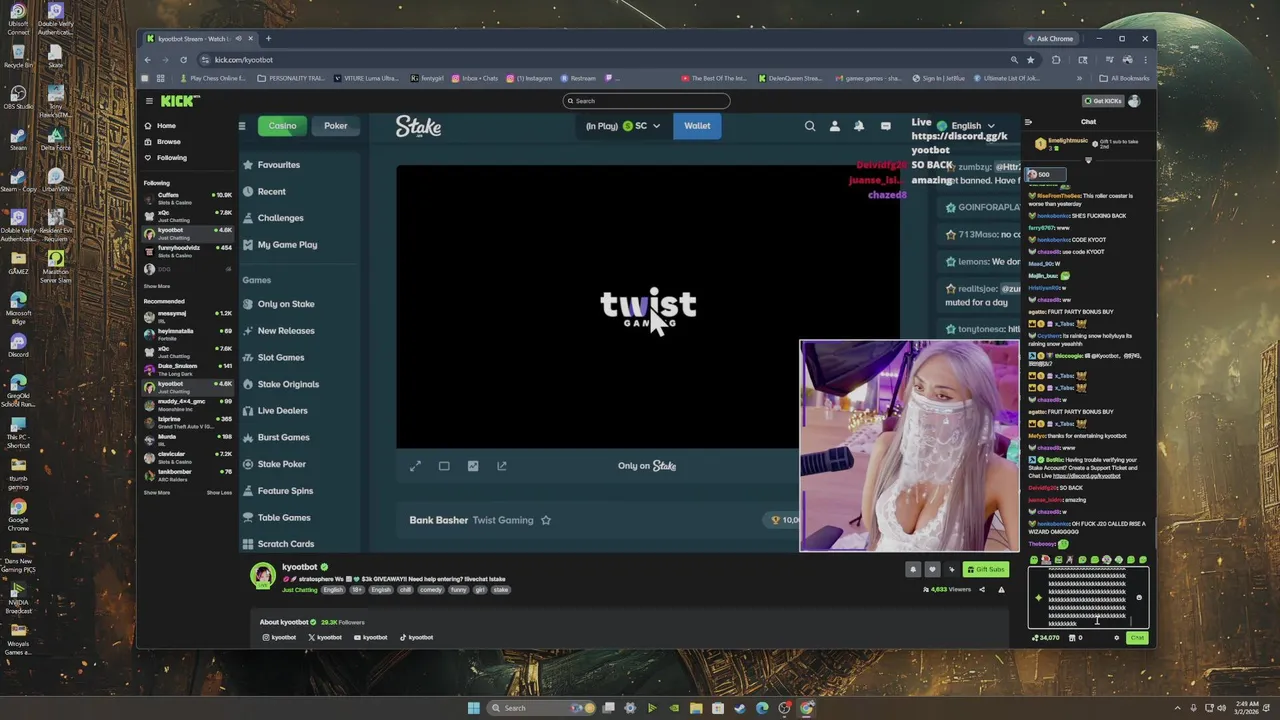Select the Casino tab on Stake
The image size is (1280, 720).
[282, 126]
